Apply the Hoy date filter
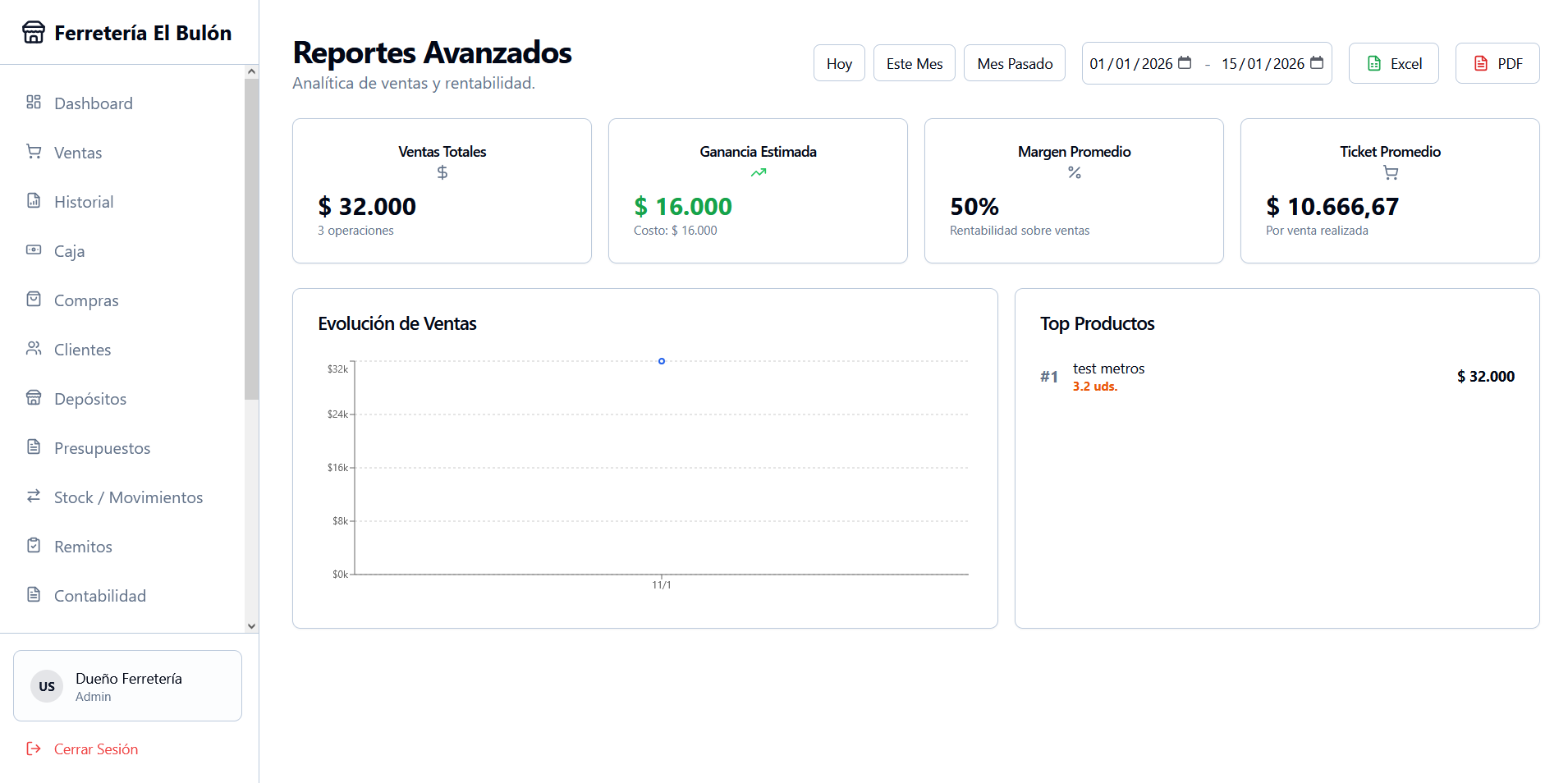The width and height of the screenshot is (1568, 783). (838, 62)
